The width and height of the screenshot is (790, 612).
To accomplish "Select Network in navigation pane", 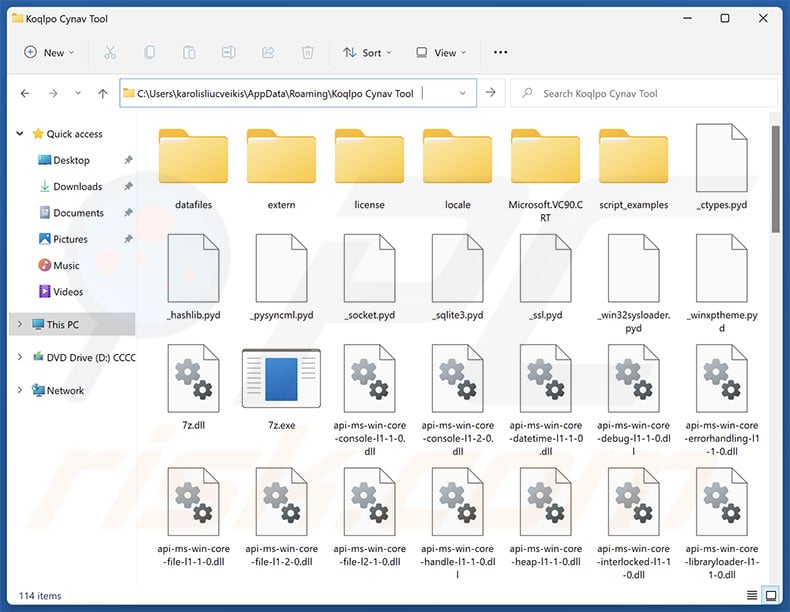I will coord(57,390).
